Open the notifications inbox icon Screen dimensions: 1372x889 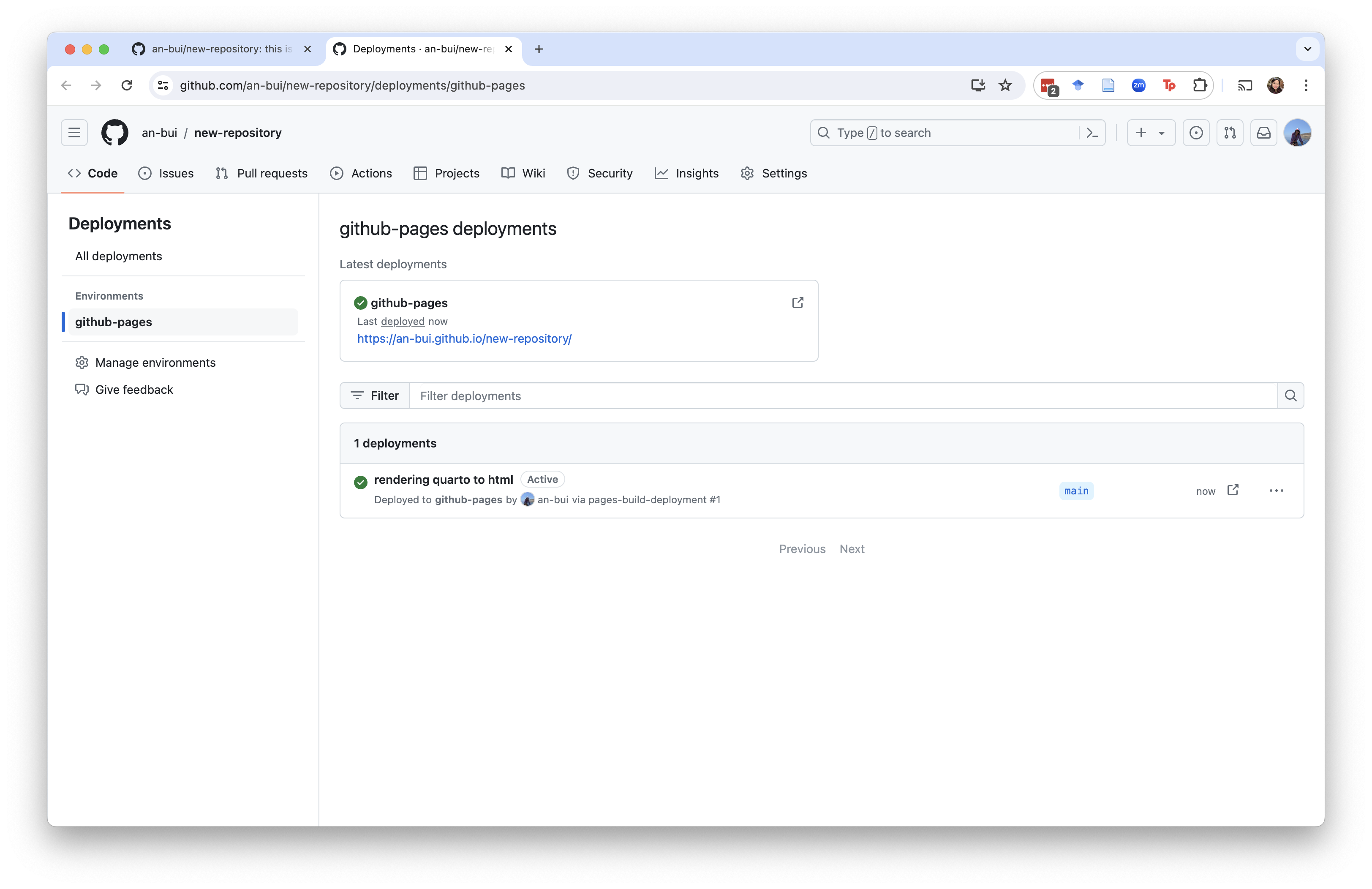click(1263, 133)
